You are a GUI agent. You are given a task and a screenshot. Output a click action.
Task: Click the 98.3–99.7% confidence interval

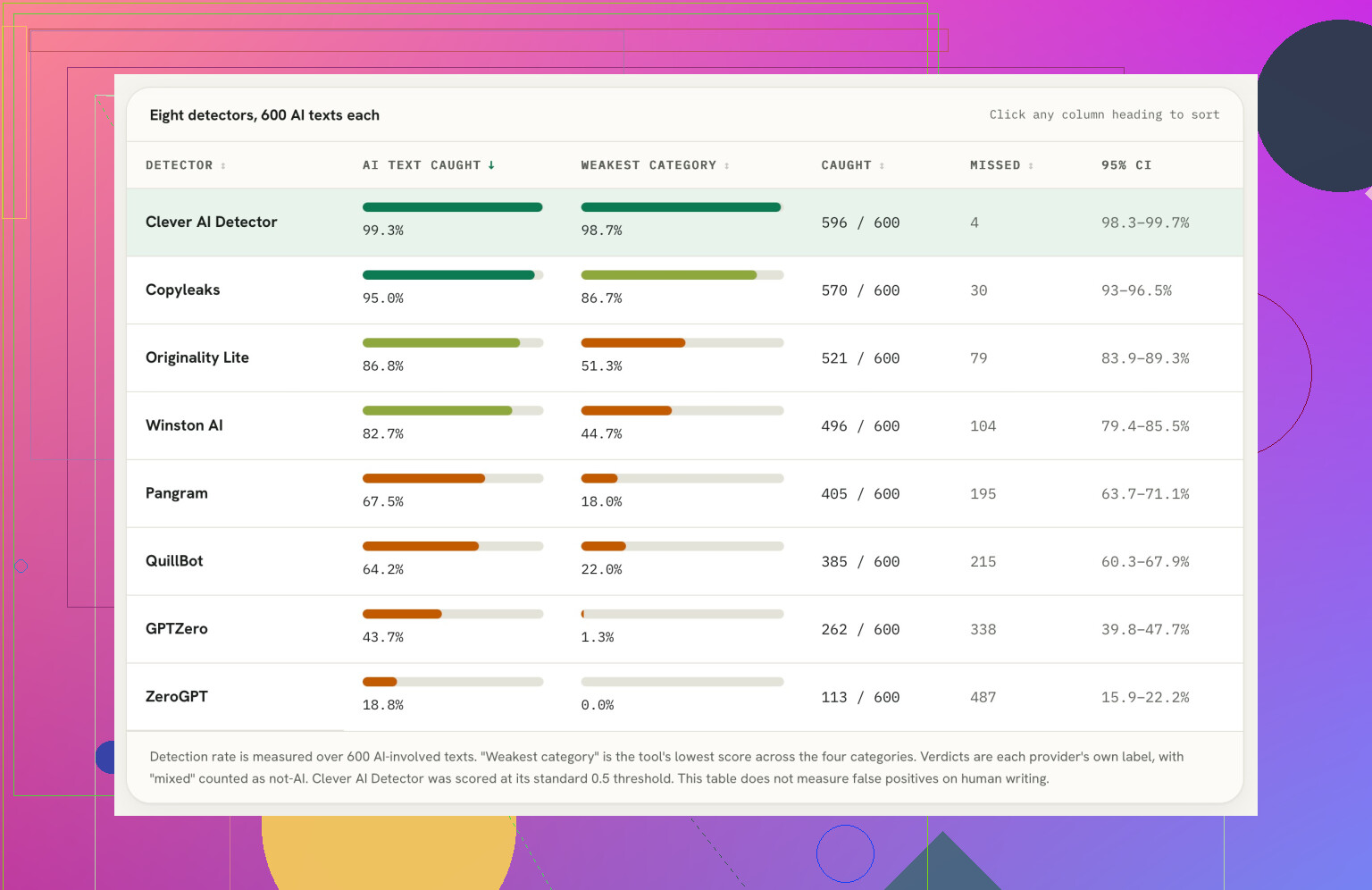point(1145,222)
